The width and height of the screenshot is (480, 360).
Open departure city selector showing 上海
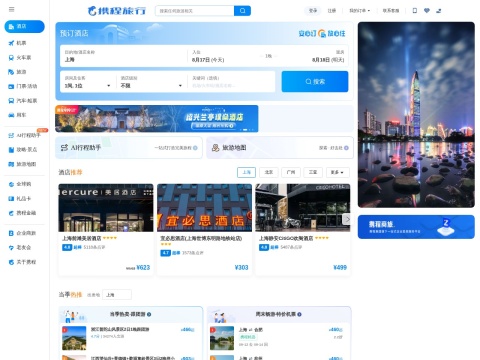point(117,295)
